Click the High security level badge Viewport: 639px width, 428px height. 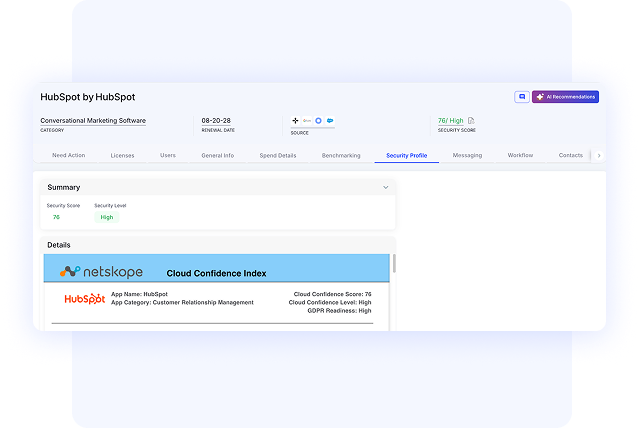(107, 217)
